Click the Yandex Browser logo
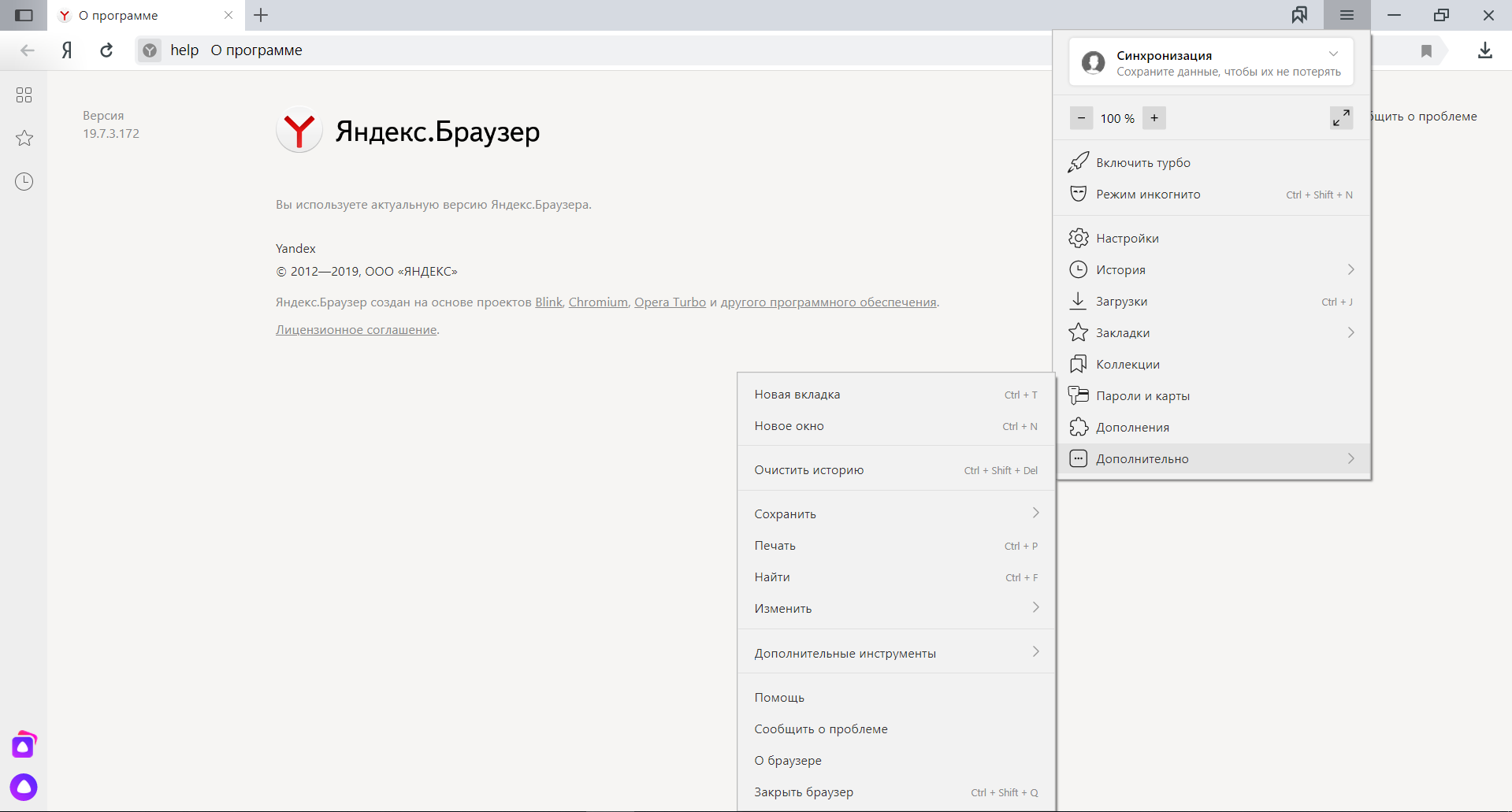 tap(299, 131)
